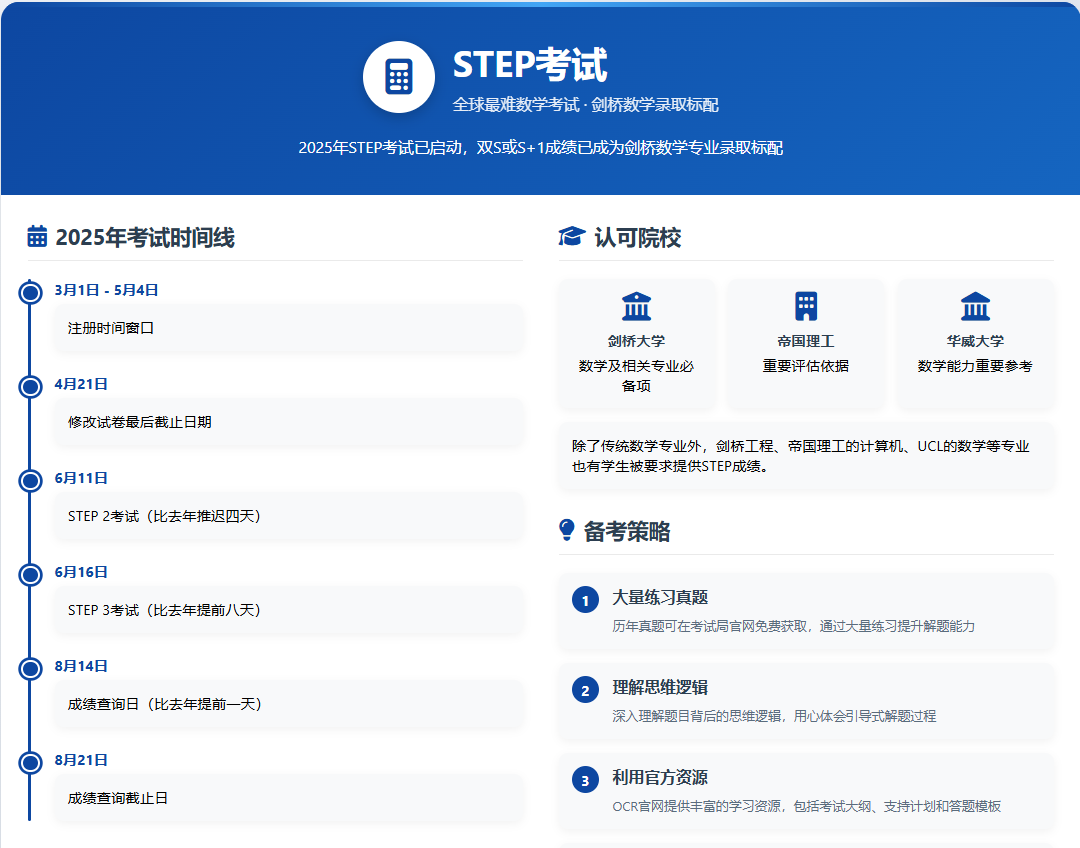Click the calculator icon in the header

click(398, 77)
